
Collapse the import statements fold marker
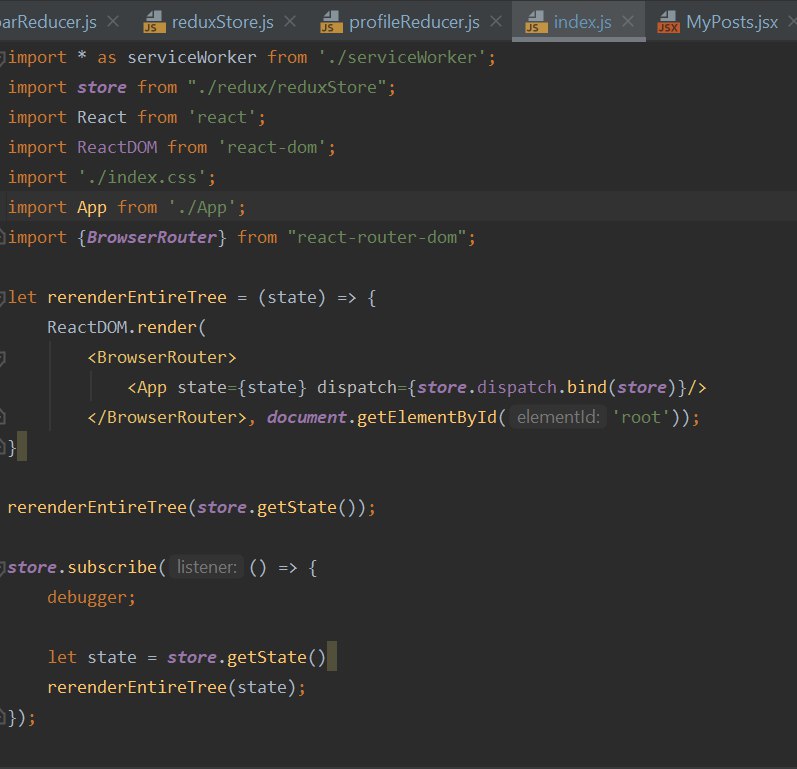[x=3, y=57]
